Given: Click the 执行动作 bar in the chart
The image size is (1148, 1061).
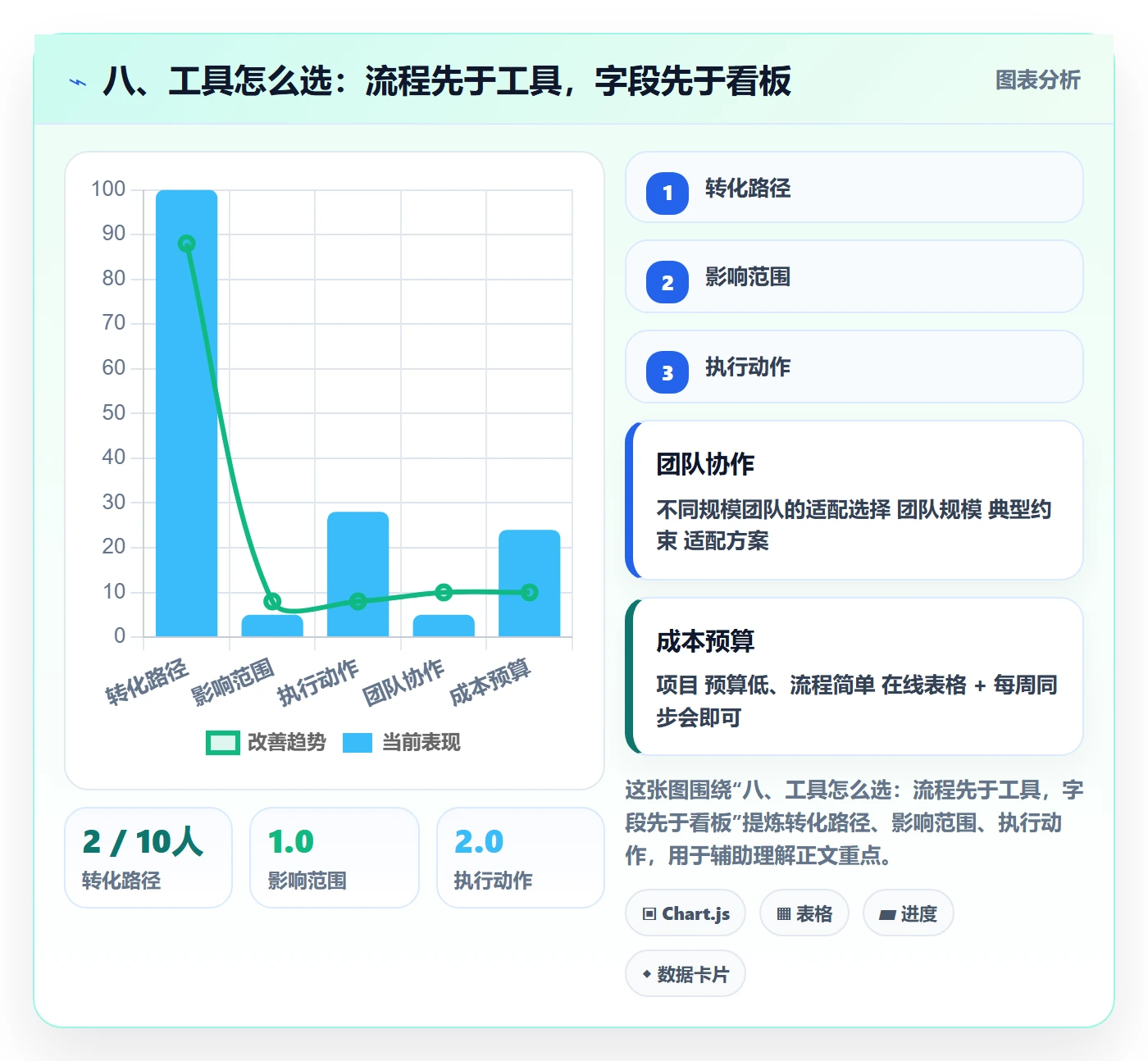Looking at the screenshot, I should pos(358,574).
